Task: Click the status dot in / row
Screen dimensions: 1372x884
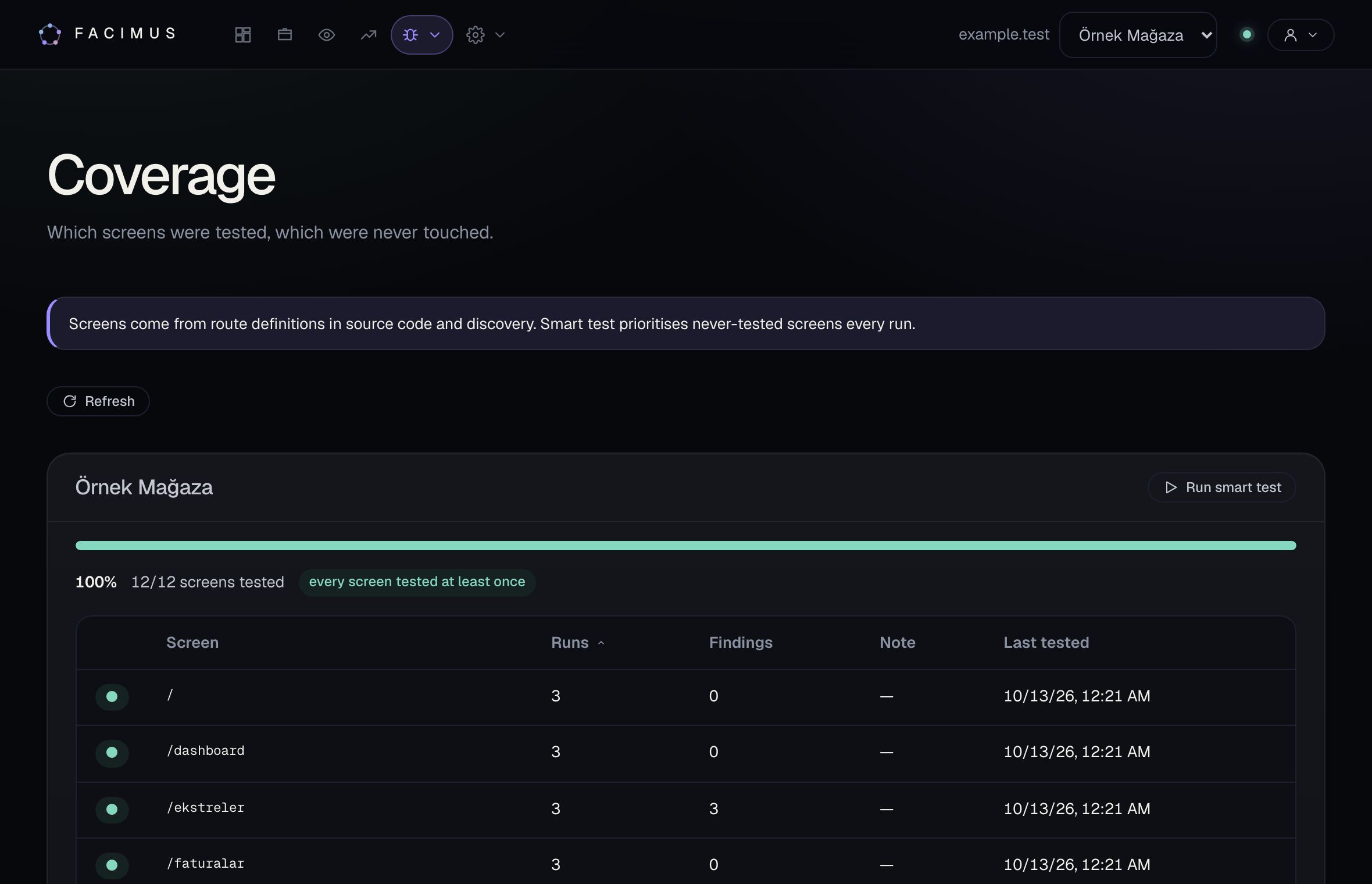Action: [112, 697]
